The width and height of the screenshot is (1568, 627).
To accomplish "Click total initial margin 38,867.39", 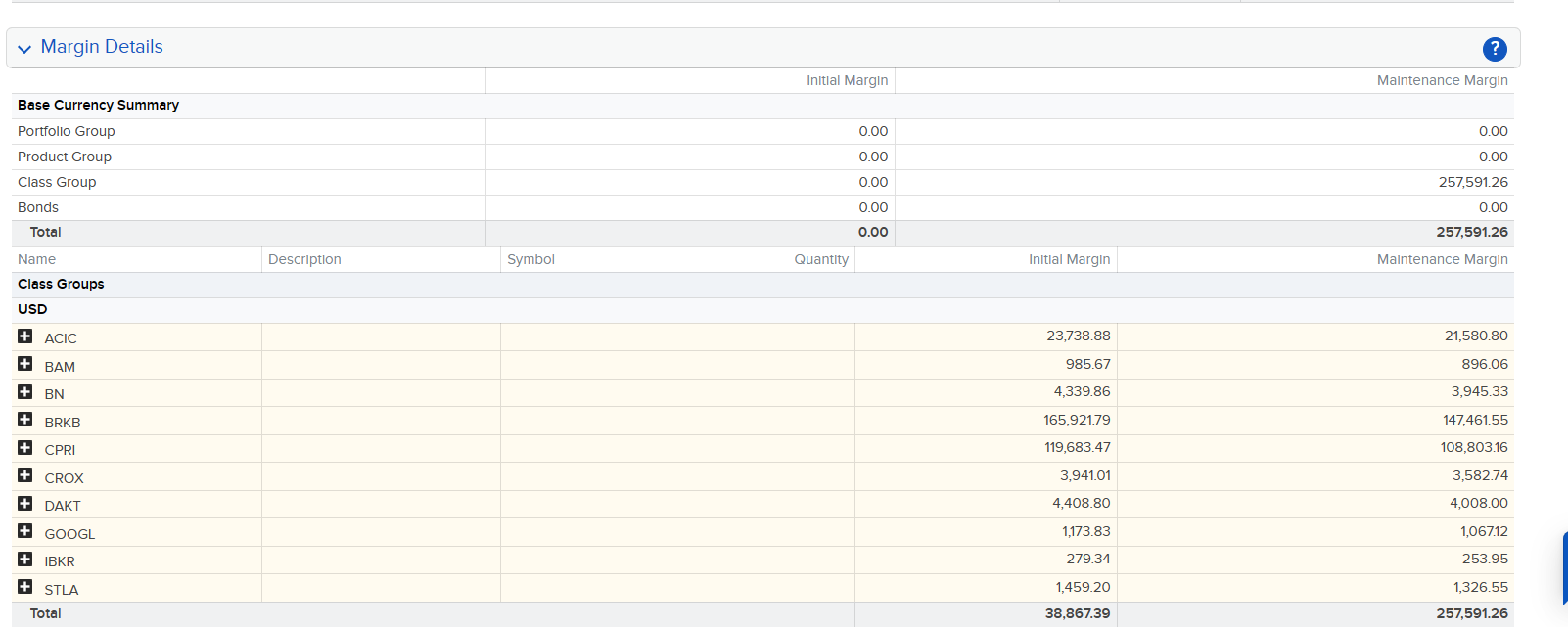I will [x=1078, y=613].
